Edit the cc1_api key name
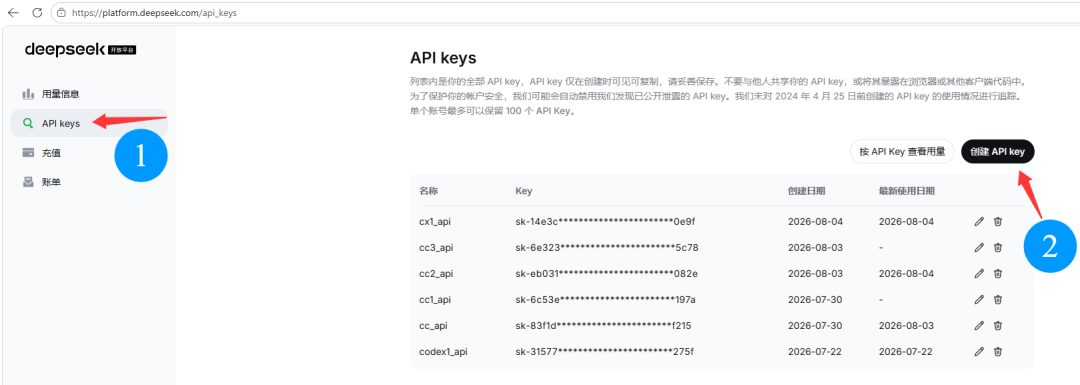The width and height of the screenshot is (1080, 385). [979, 300]
